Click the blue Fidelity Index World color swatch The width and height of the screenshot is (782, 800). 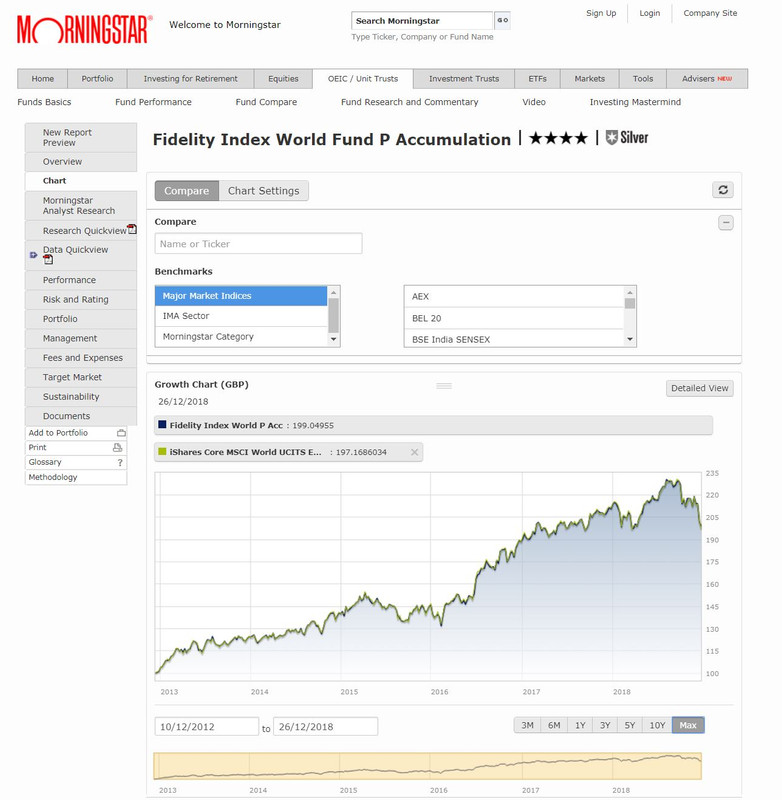162,424
